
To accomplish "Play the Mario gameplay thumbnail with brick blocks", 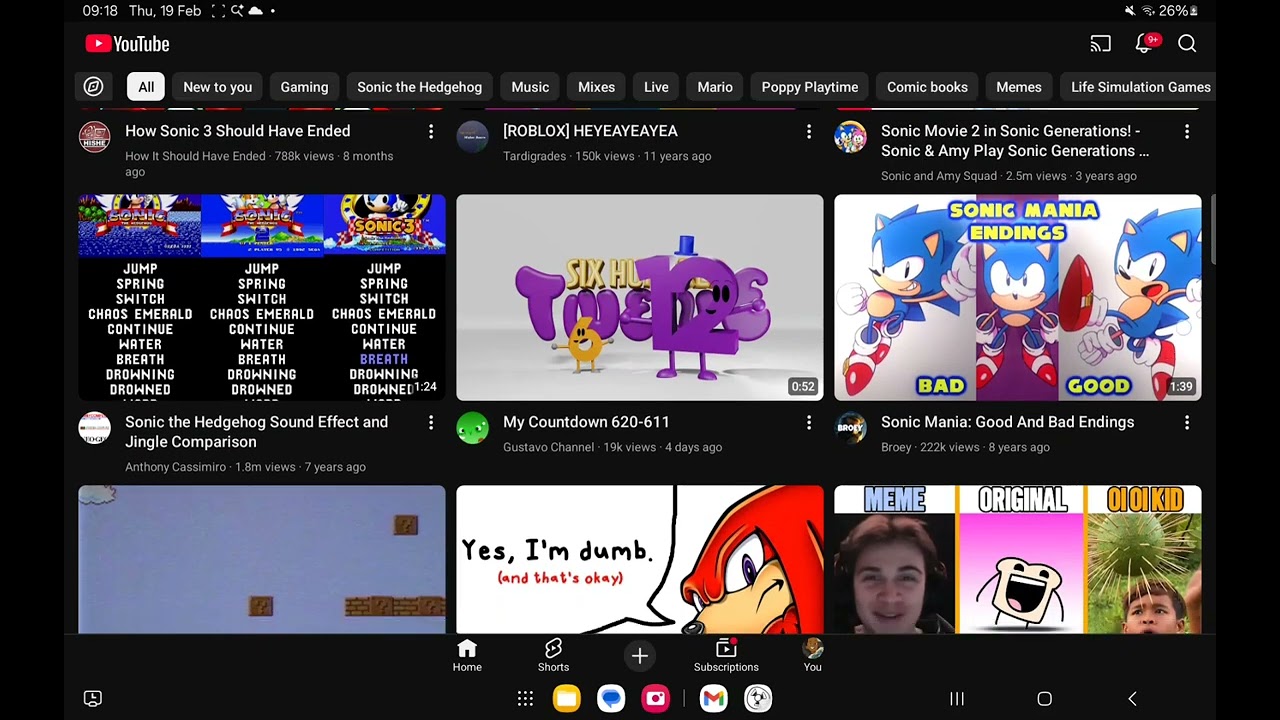I will point(262,560).
